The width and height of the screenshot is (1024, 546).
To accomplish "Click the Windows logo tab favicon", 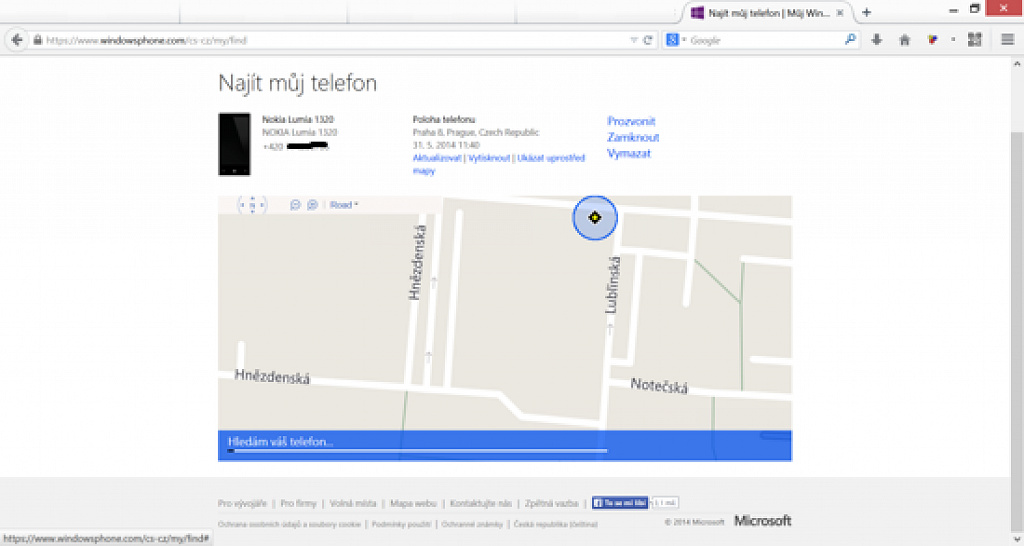I will 697,12.
